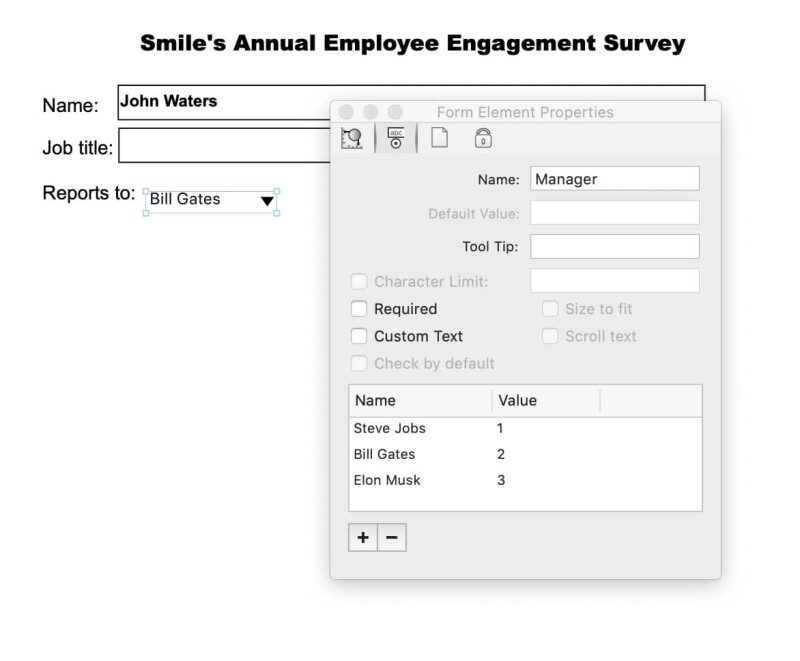
Task: Click the Character Limit value field
Action: 615,281
